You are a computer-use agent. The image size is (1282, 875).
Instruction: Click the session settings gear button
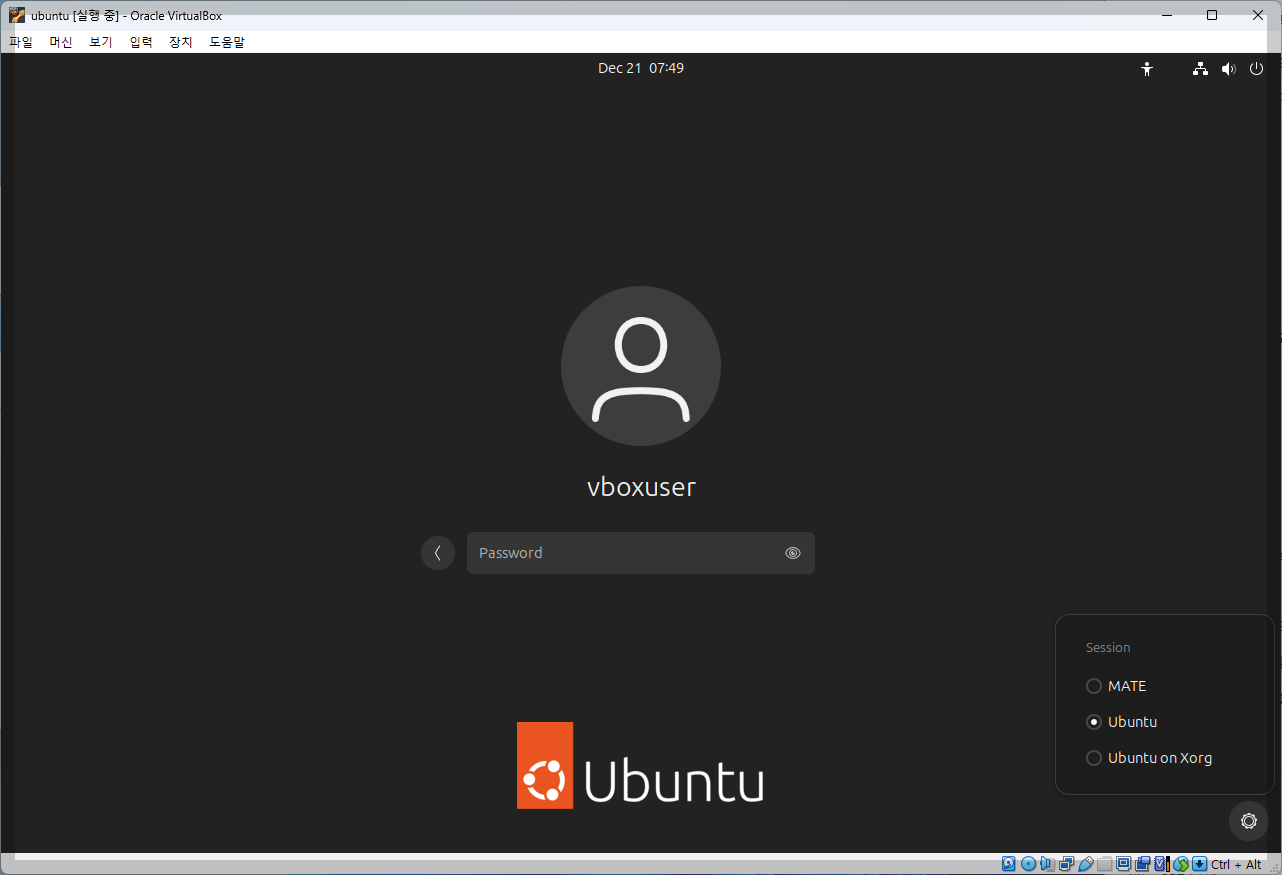pyautogui.click(x=1248, y=821)
